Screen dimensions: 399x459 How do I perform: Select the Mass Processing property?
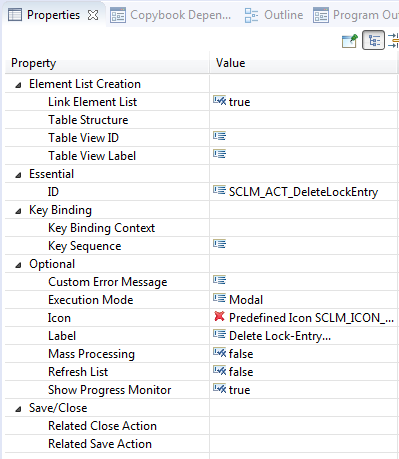[91, 354]
